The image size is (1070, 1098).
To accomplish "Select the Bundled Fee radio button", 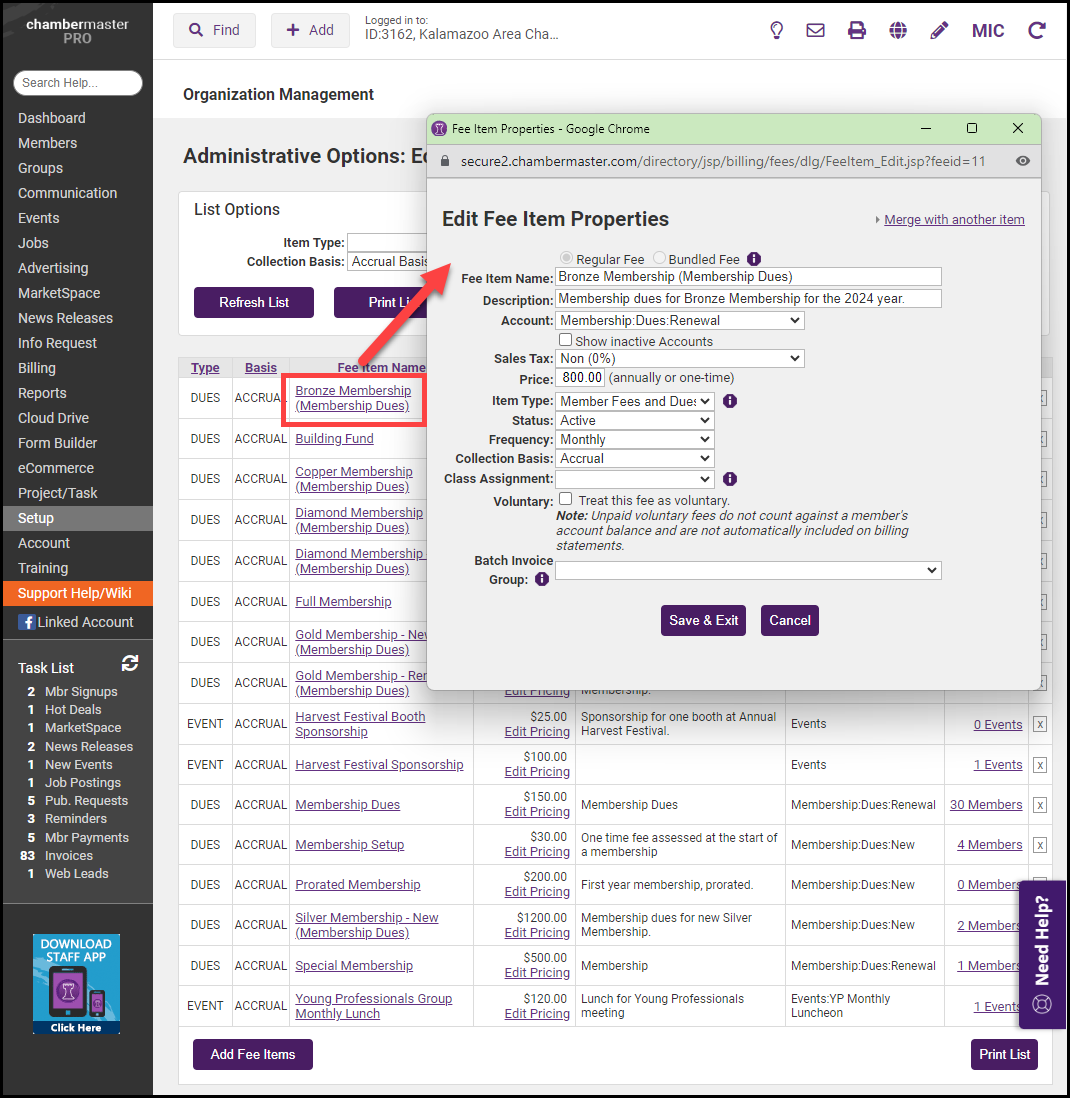I will [x=660, y=259].
